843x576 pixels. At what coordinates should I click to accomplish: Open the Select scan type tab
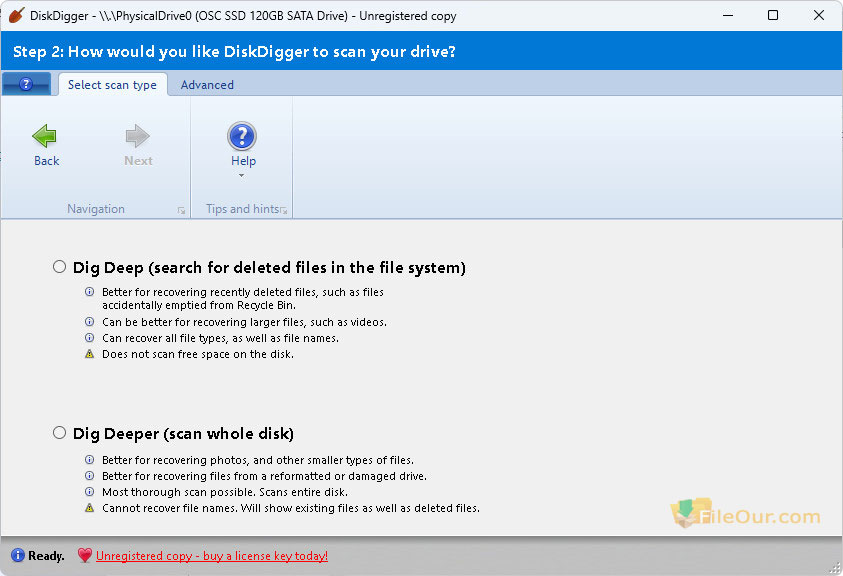pos(112,85)
